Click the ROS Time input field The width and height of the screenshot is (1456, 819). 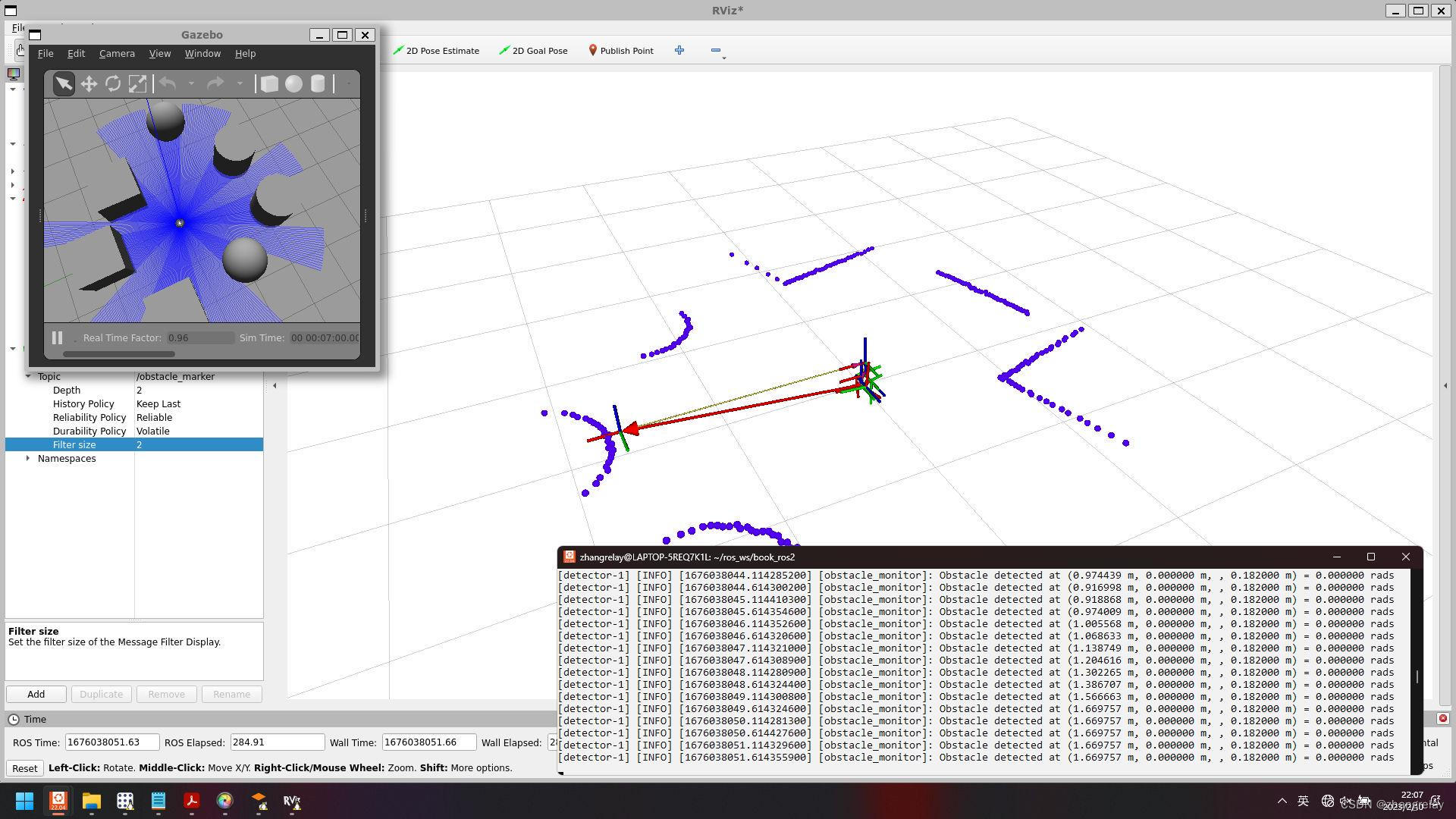click(111, 742)
